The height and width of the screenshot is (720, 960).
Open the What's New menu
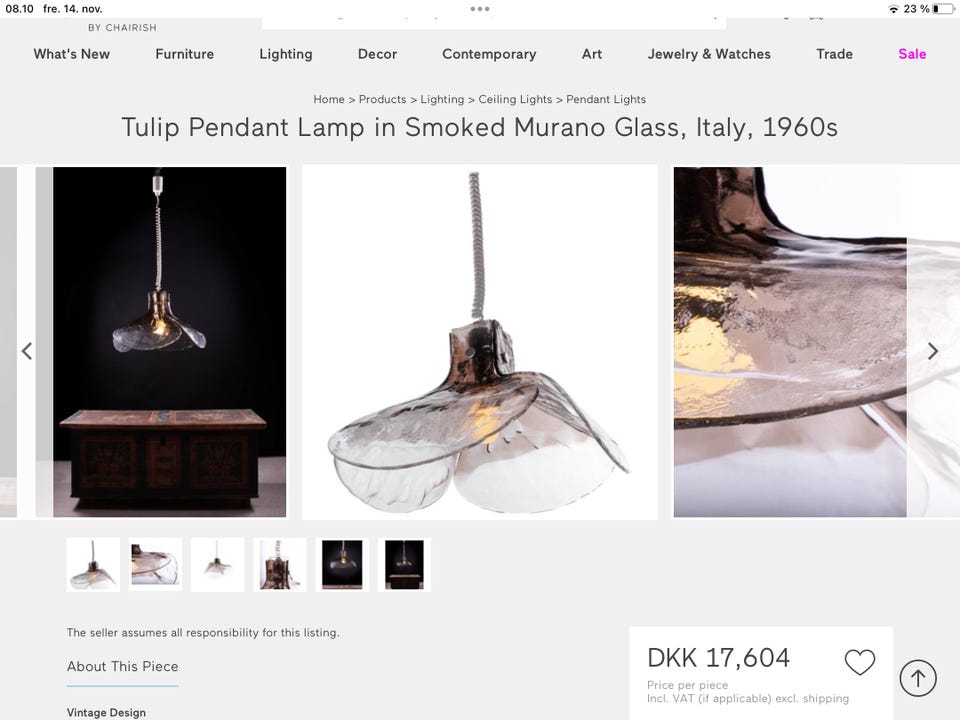tap(72, 54)
